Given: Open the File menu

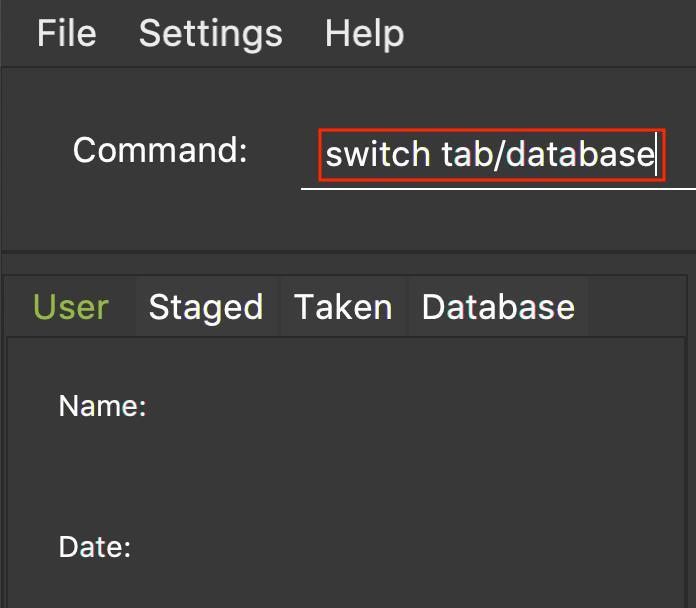Looking at the screenshot, I should click(67, 33).
